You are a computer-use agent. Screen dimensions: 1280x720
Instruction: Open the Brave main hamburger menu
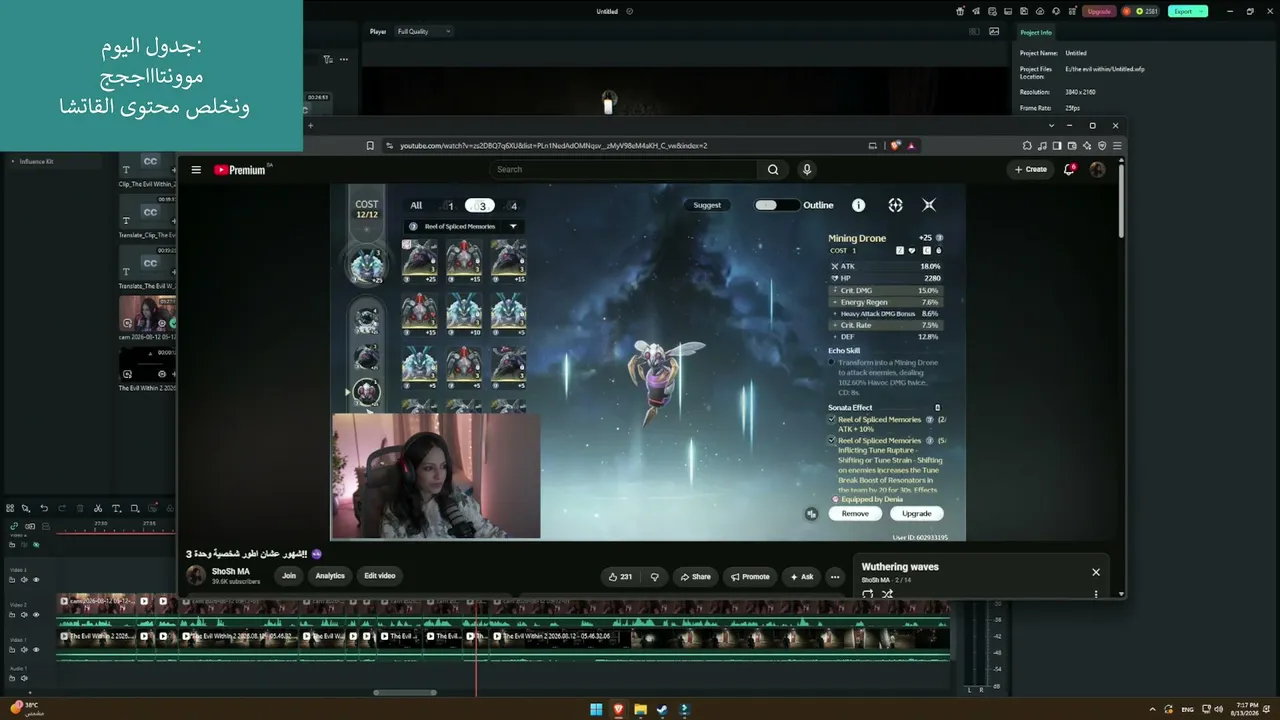(1117, 145)
